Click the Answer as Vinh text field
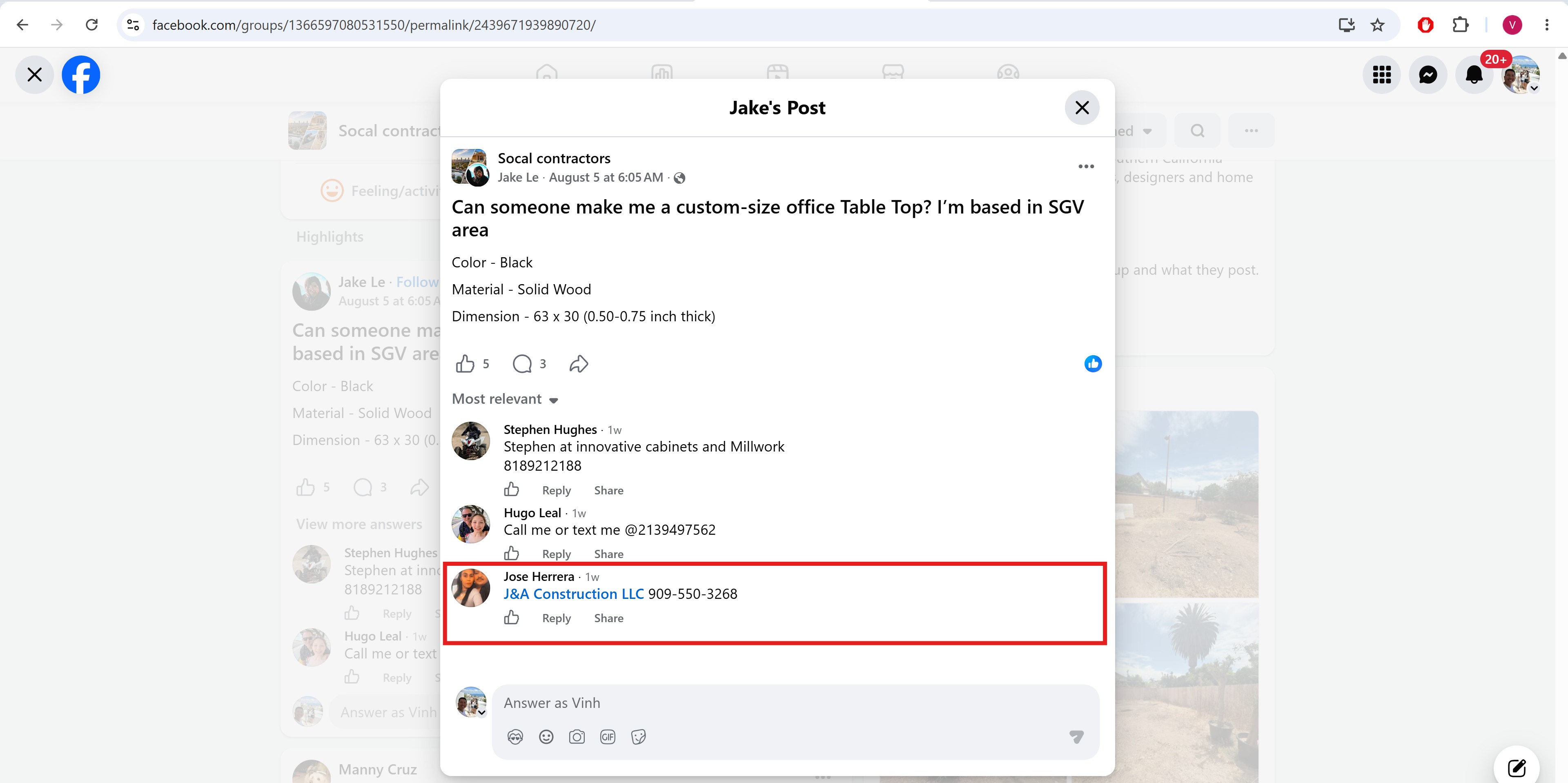 (795, 703)
